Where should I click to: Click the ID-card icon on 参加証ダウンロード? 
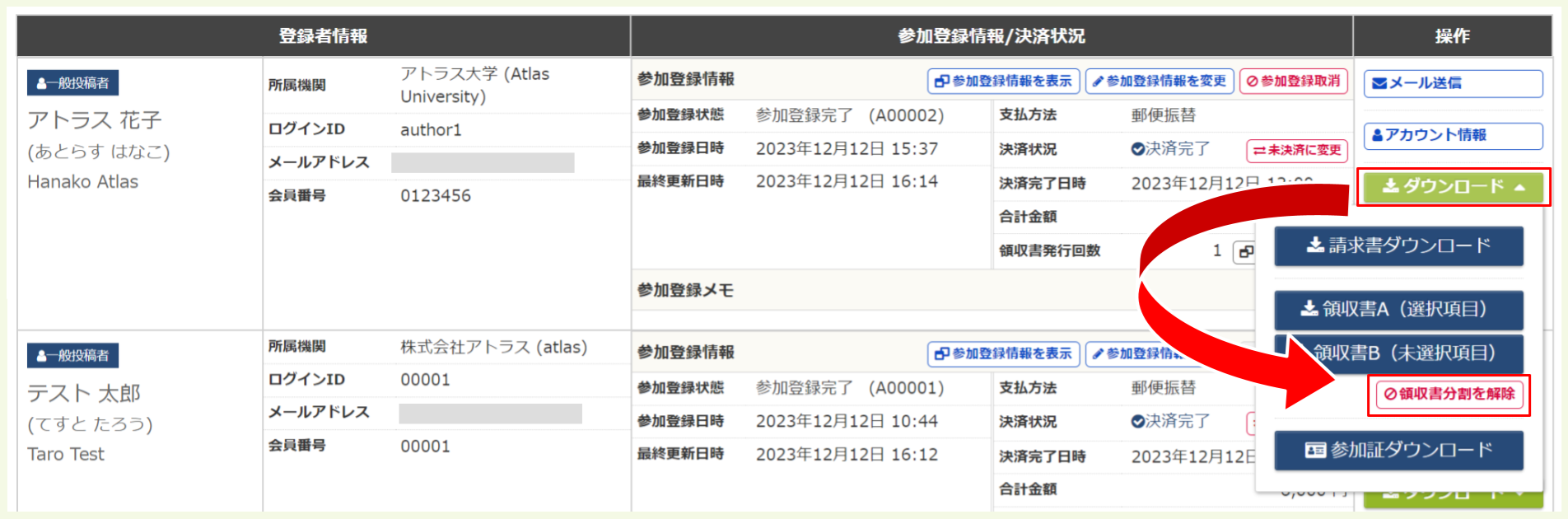pos(1316,451)
